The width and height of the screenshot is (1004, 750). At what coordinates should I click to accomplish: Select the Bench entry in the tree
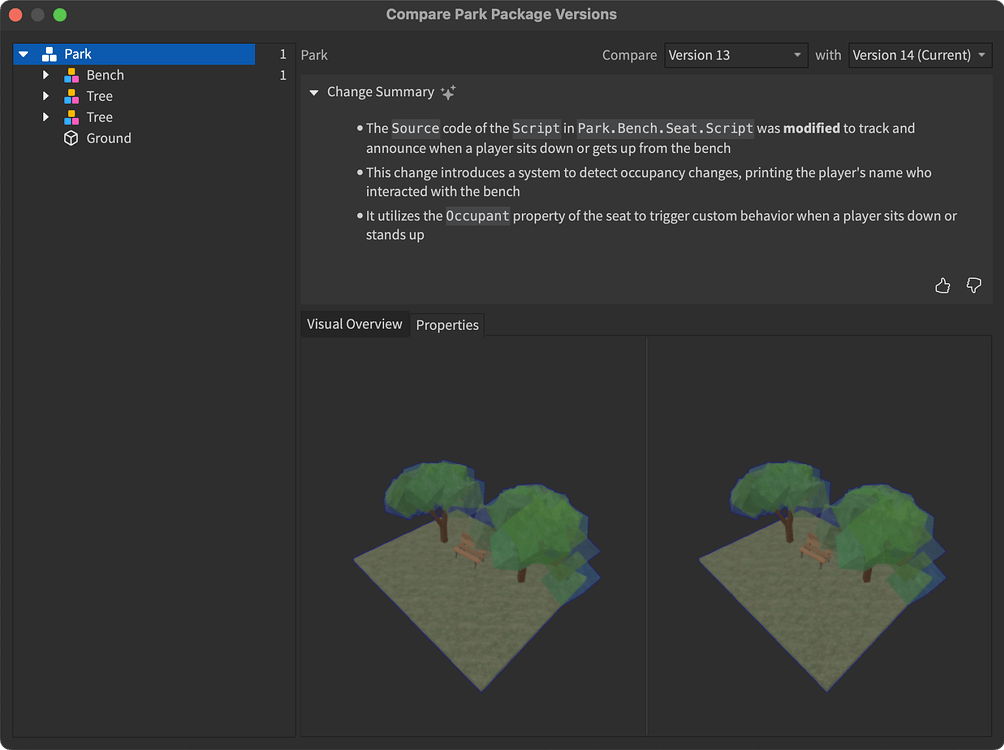click(103, 74)
